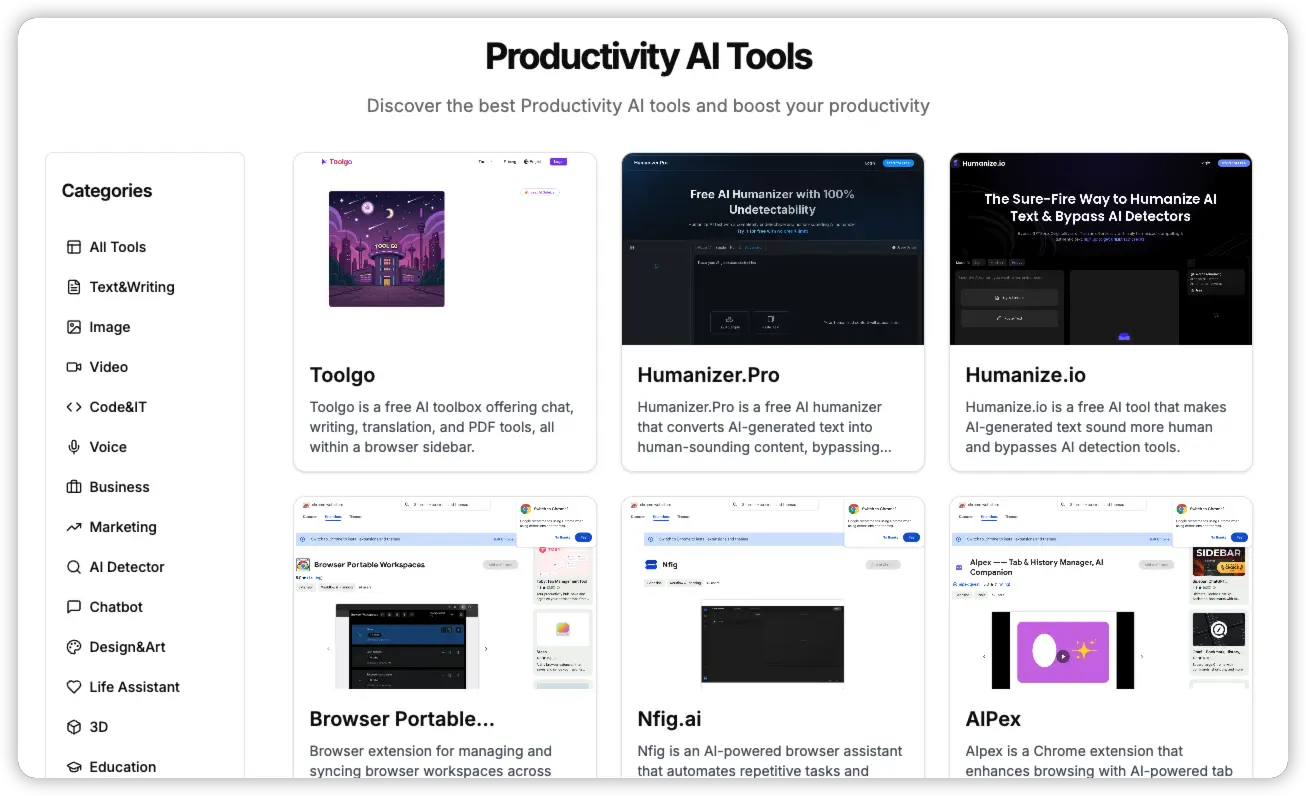Screen dimensions: 1306x796
Task: Click the Browser Portable... card title
Action: 402,719
